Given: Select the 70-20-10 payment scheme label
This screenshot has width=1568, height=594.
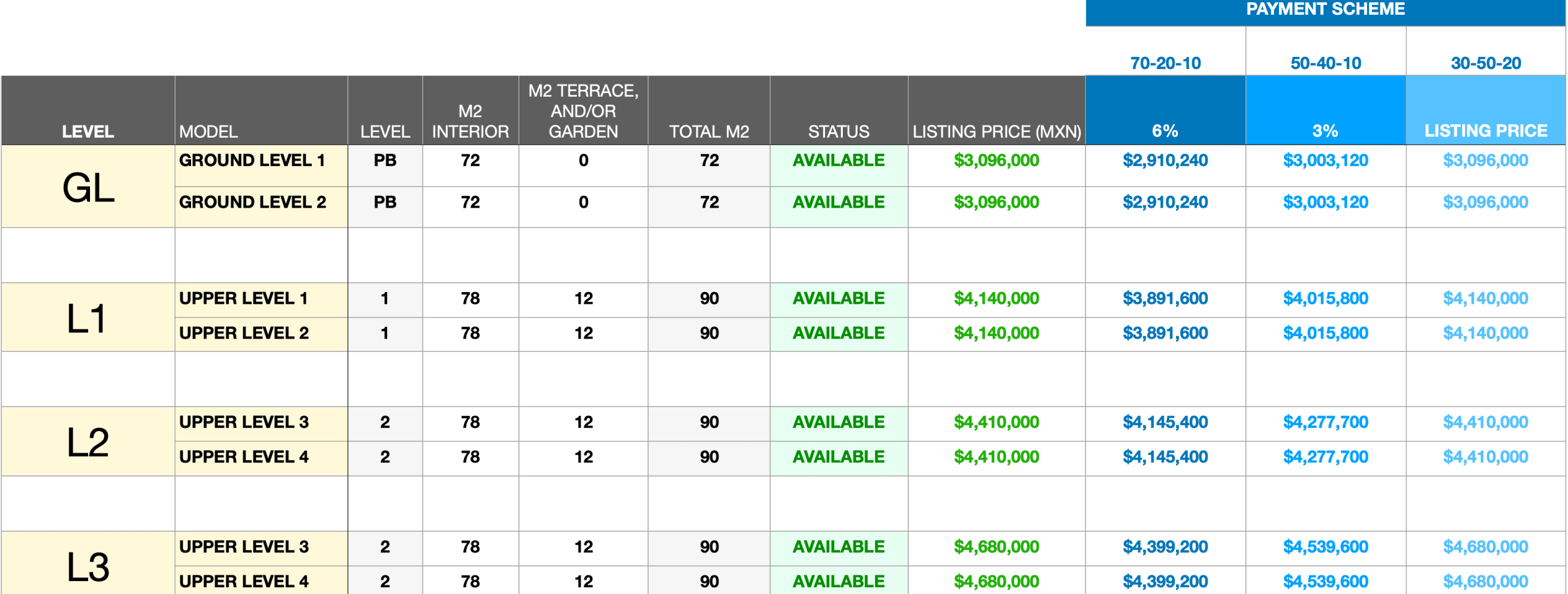Looking at the screenshot, I should coord(1165,63).
